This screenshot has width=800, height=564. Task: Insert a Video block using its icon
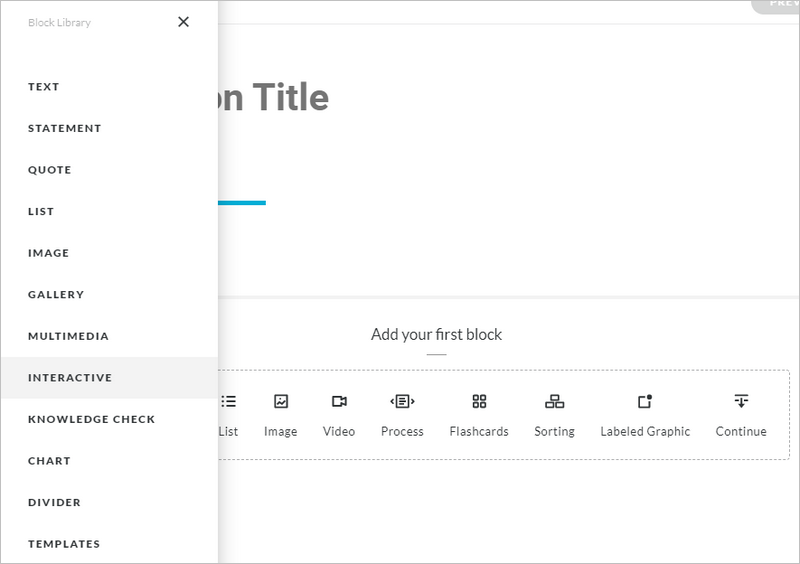pos(339,402)
